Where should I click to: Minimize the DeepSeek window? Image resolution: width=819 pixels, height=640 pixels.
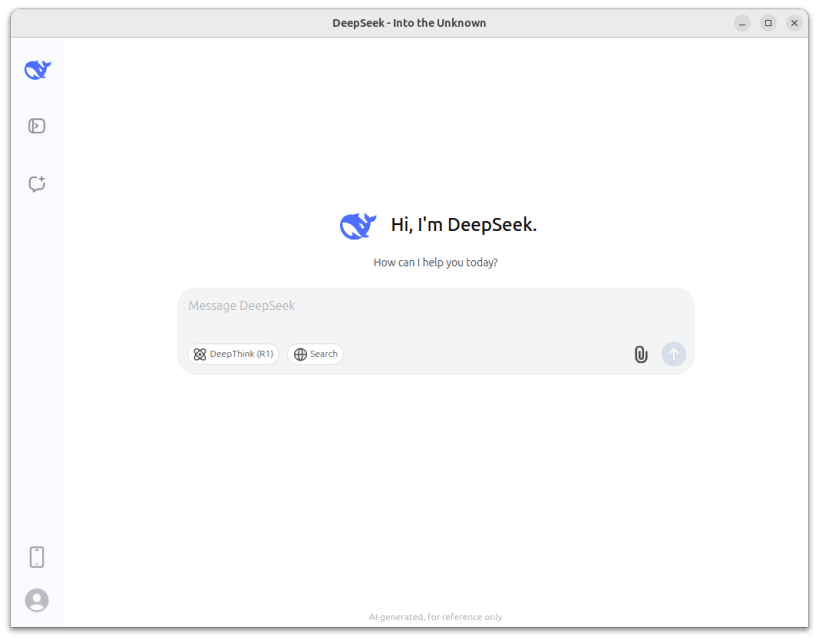[x=742, y=23]
